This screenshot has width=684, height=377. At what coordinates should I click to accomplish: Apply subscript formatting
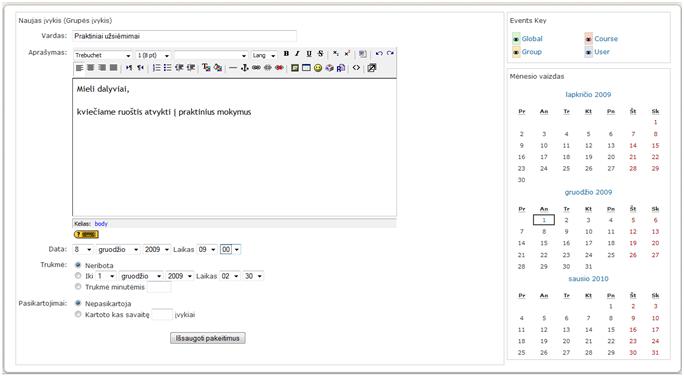coord(335,54)
